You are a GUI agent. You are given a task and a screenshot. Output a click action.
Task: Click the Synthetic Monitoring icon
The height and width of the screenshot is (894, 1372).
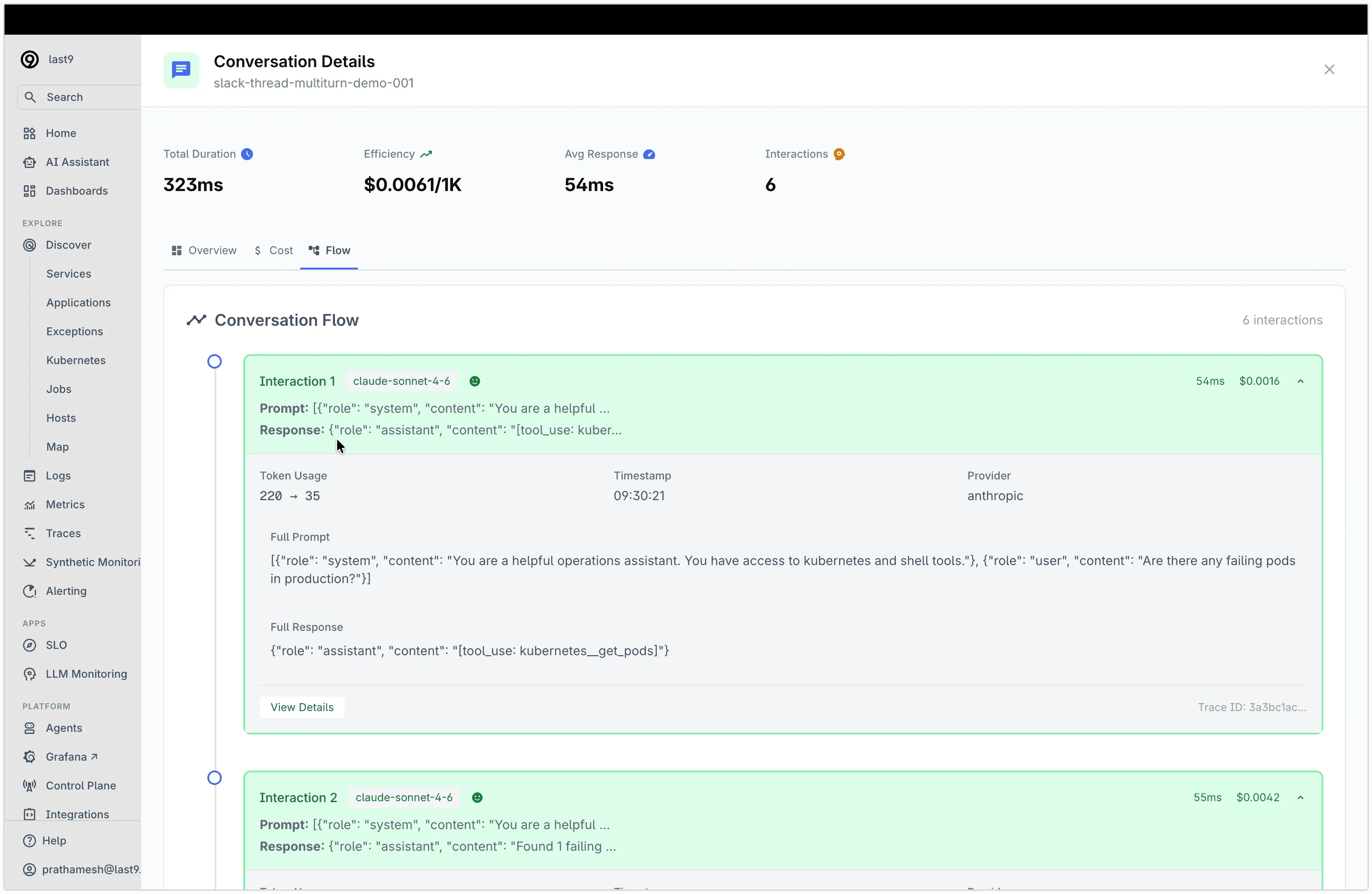point(29,562)
